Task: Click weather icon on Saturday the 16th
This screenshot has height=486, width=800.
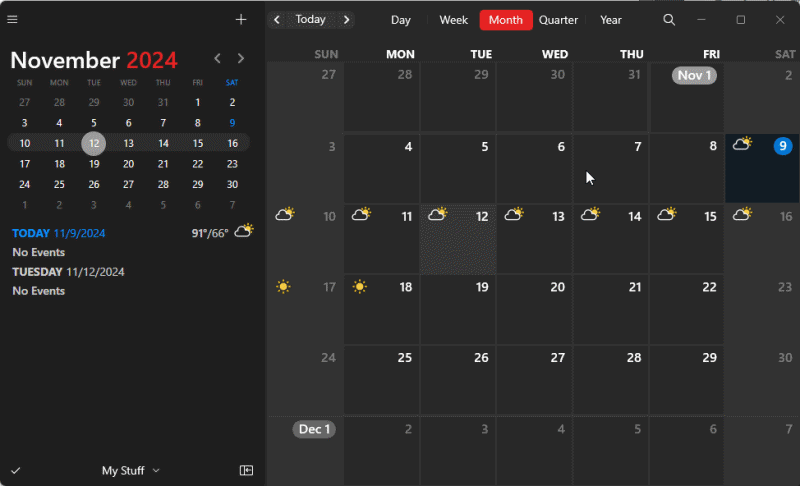Action: [742, 214]
